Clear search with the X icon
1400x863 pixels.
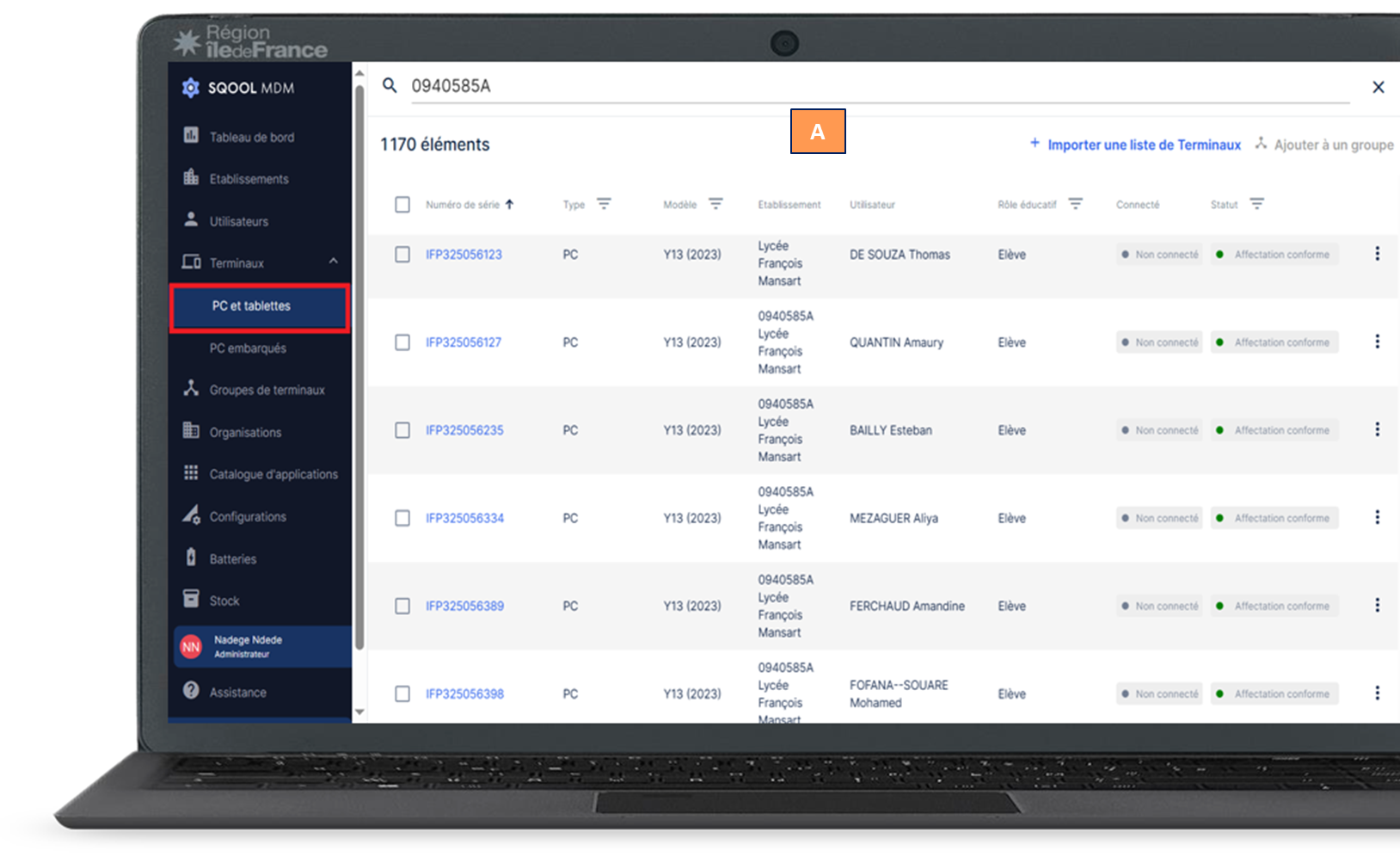coord(1379,87)
